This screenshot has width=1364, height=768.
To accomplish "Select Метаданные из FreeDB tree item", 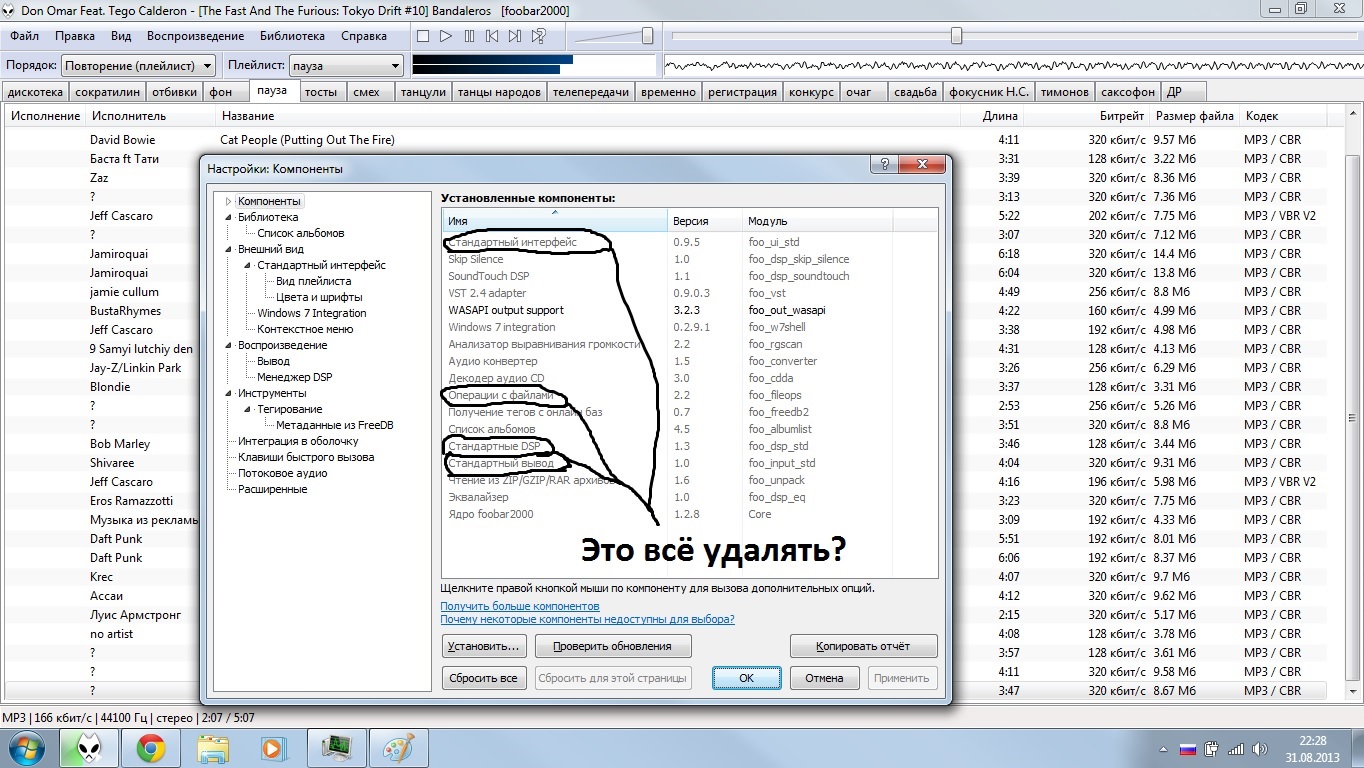I will click(x=335, y=425).
